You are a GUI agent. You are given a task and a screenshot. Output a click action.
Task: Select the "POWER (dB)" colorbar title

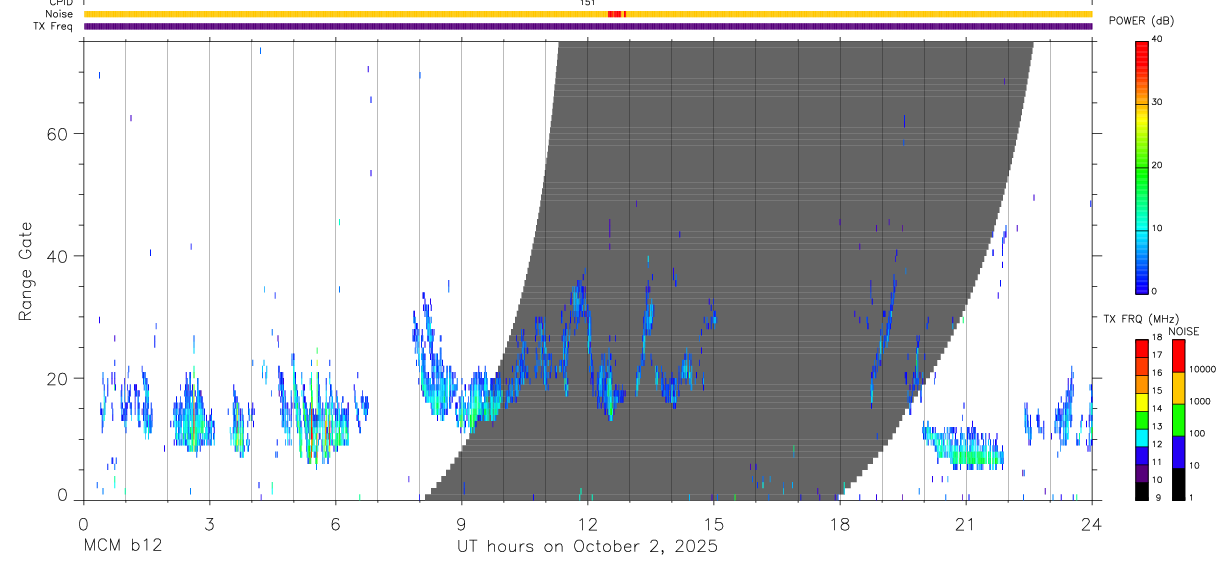pos(1142,21)
